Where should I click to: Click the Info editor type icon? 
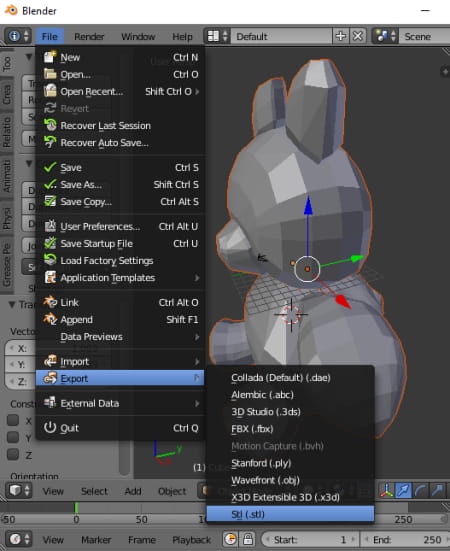[x=18, y=36]
